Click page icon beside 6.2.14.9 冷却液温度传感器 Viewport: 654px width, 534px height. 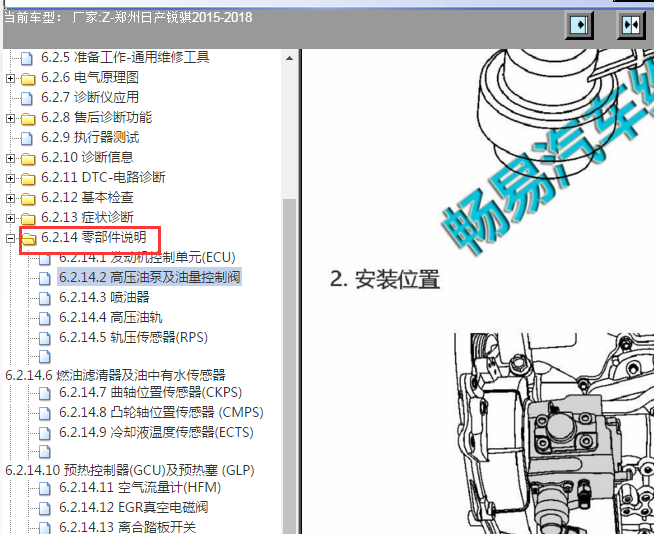[45, 433]
